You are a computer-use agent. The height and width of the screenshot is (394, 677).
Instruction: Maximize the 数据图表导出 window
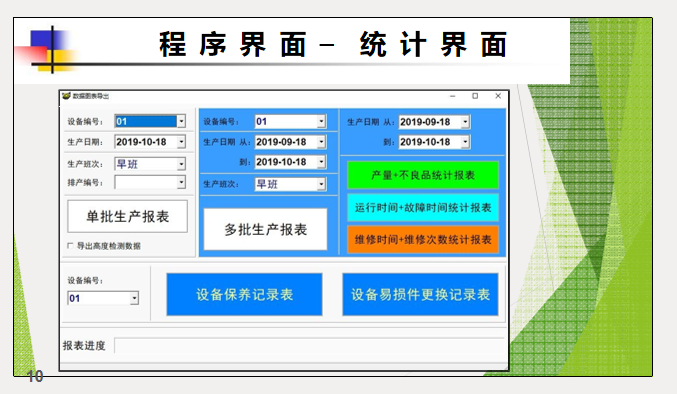tap(475, 96)
